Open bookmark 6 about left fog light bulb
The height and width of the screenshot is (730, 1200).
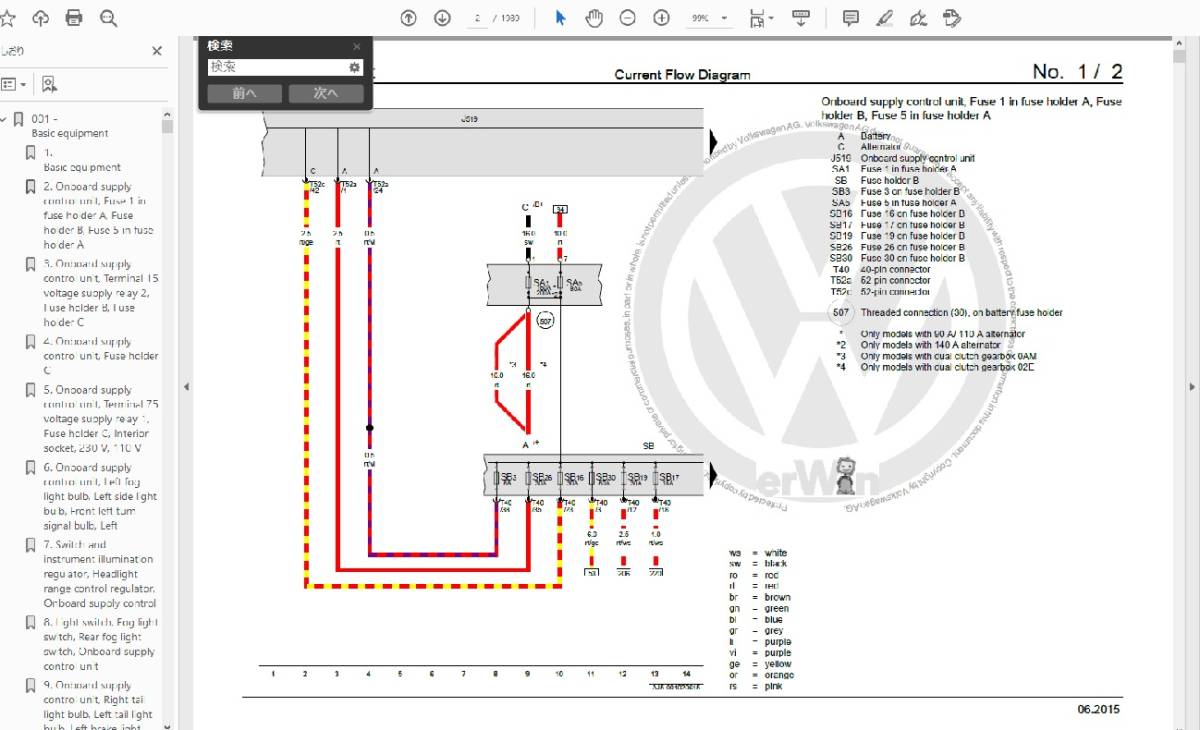pyautogui.click(x=100, y=496)
